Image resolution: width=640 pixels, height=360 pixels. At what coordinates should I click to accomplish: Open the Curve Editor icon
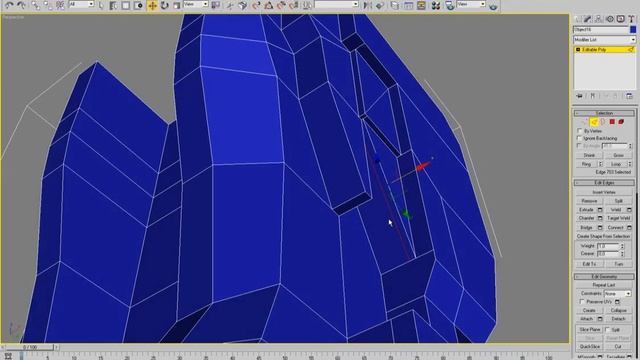click(408, 5)
